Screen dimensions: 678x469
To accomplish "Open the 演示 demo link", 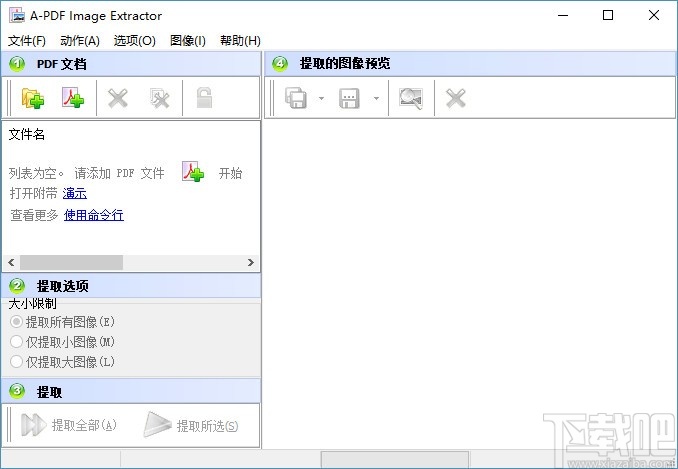I will click(75, 193).
